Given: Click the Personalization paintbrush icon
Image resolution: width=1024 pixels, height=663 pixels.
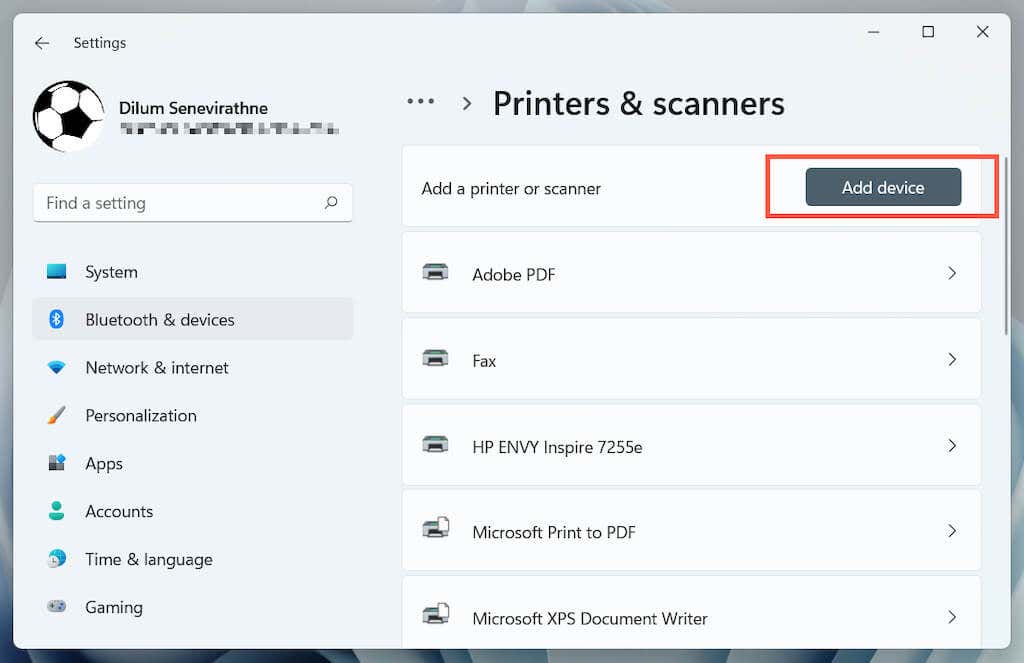Looking at the screenshot, I should (56, 415).
